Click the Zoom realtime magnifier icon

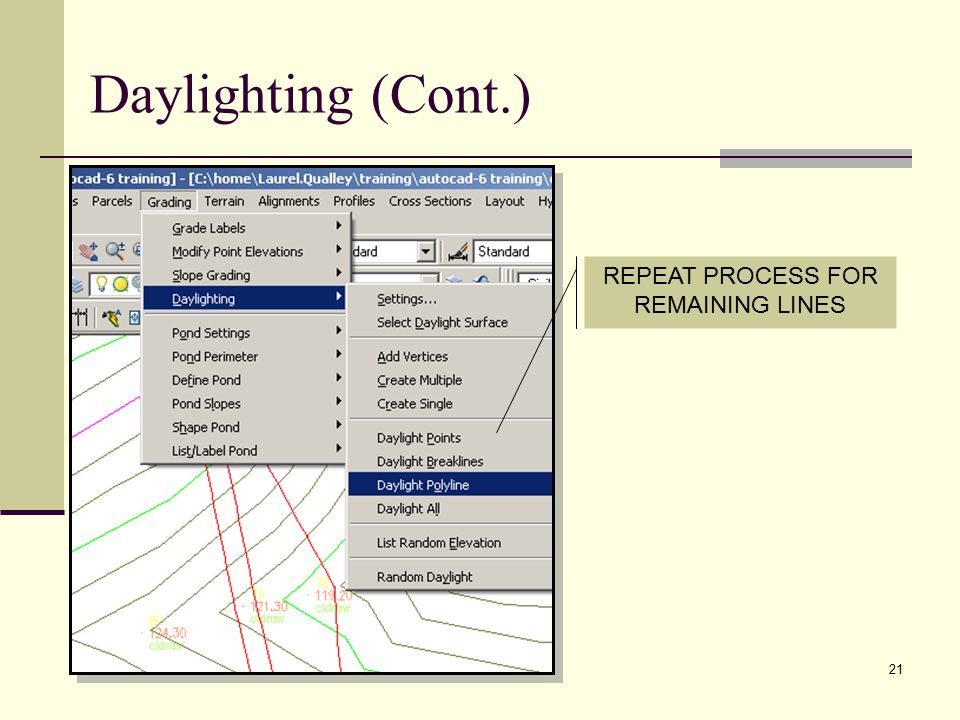pos(115,250)
